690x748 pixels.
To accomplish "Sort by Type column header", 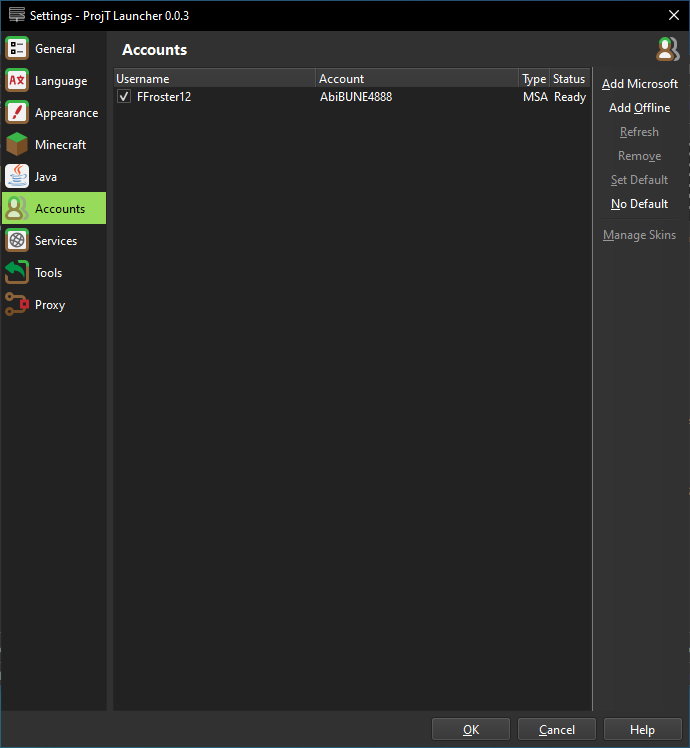I will 534,78.
